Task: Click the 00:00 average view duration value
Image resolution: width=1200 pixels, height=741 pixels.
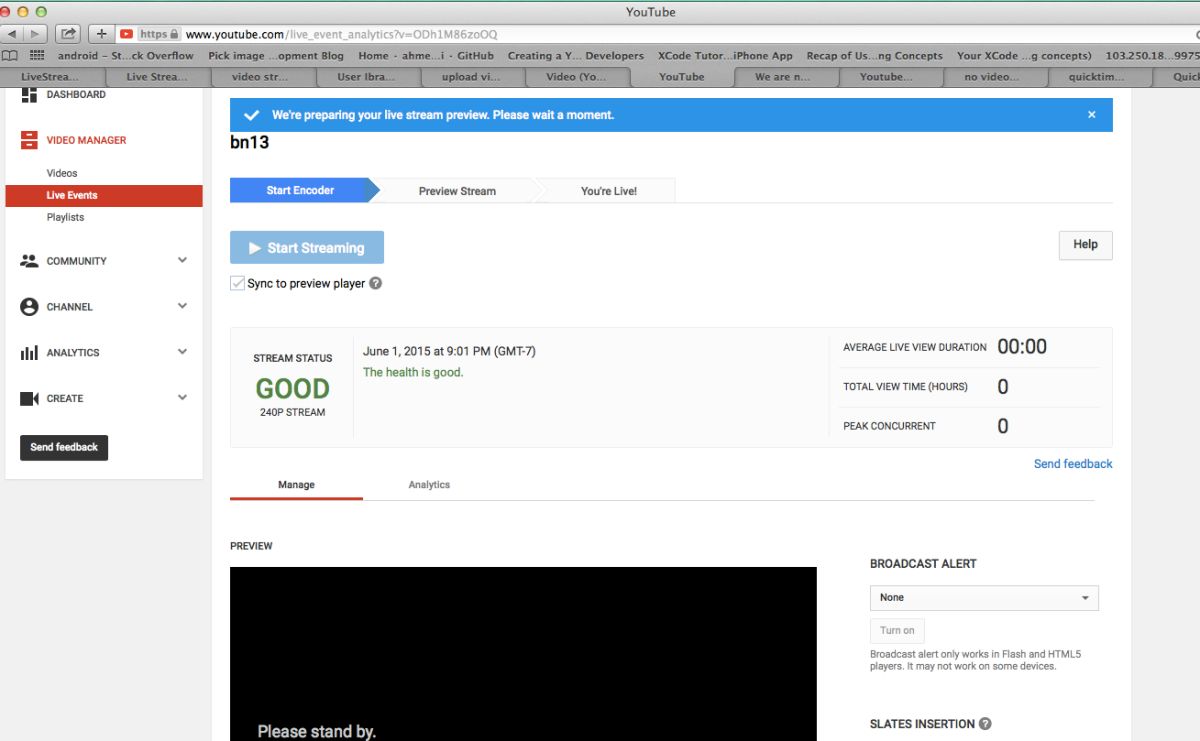Action: (1022, 347)
